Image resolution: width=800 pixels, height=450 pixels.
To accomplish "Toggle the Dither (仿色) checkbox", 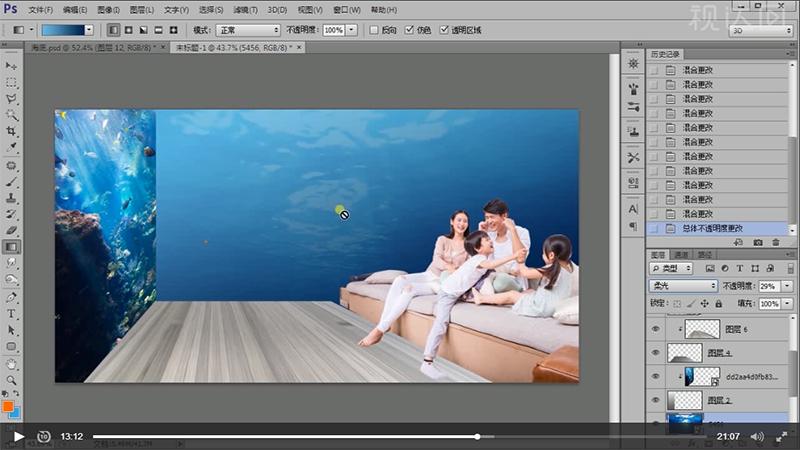I will pos(409,30).
